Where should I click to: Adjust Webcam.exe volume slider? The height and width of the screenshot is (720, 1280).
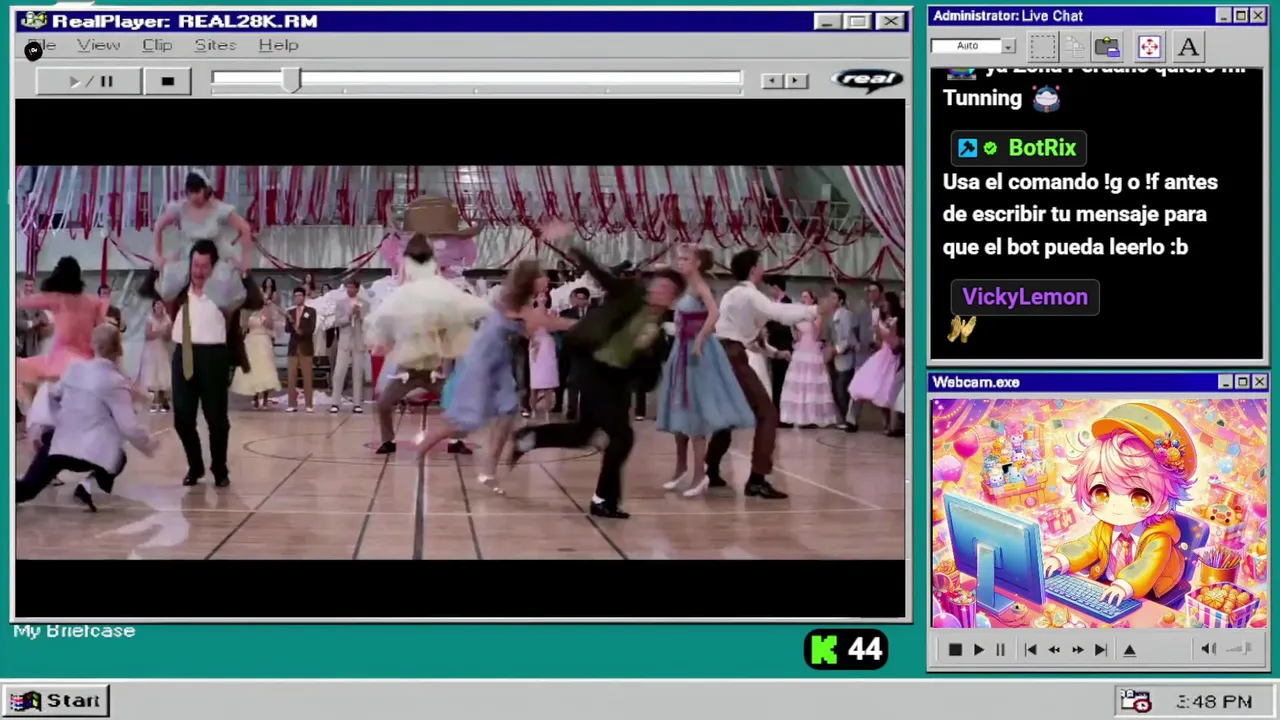click(1240, 649)
